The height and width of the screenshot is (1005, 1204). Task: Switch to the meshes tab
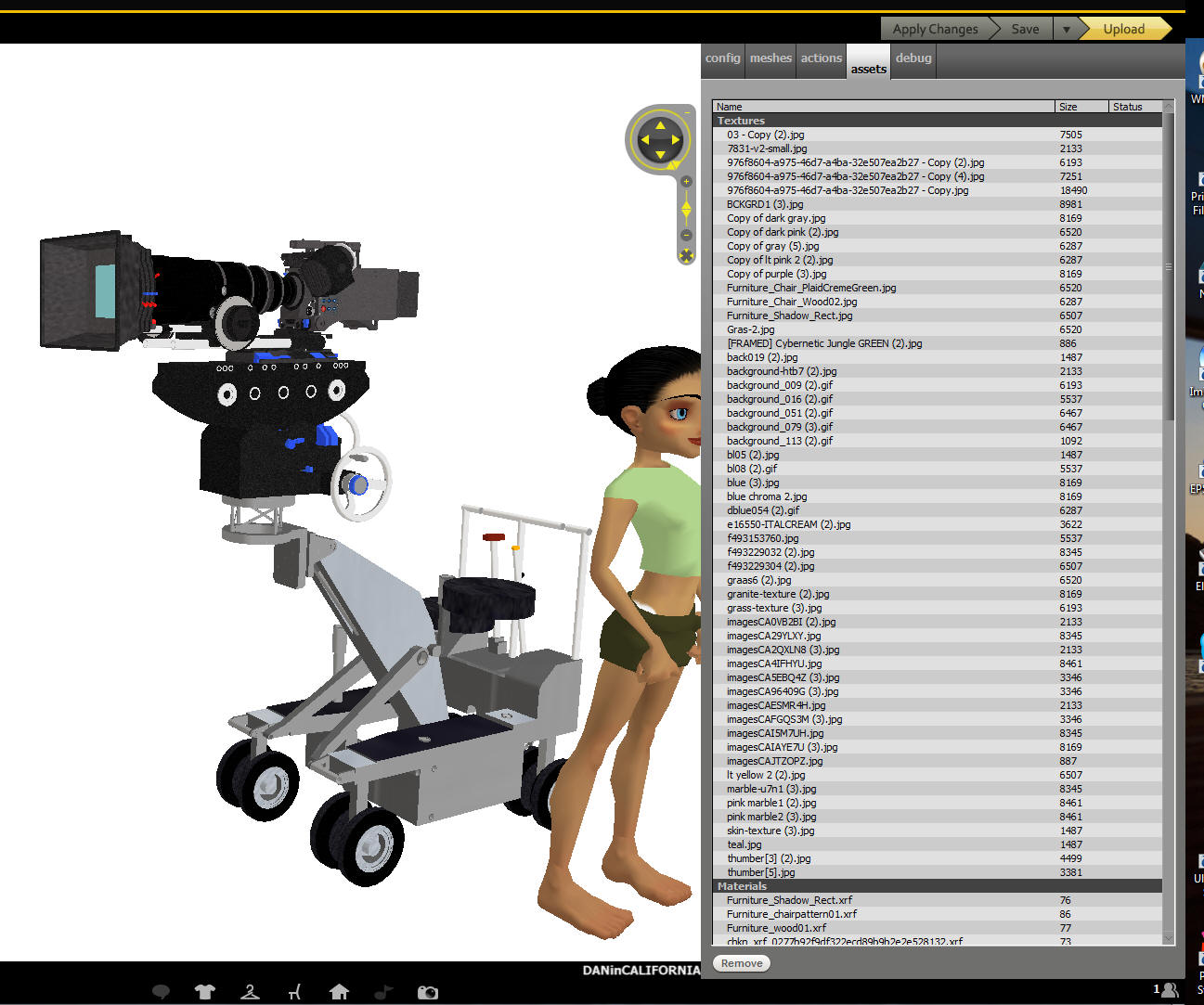point(770,58)
